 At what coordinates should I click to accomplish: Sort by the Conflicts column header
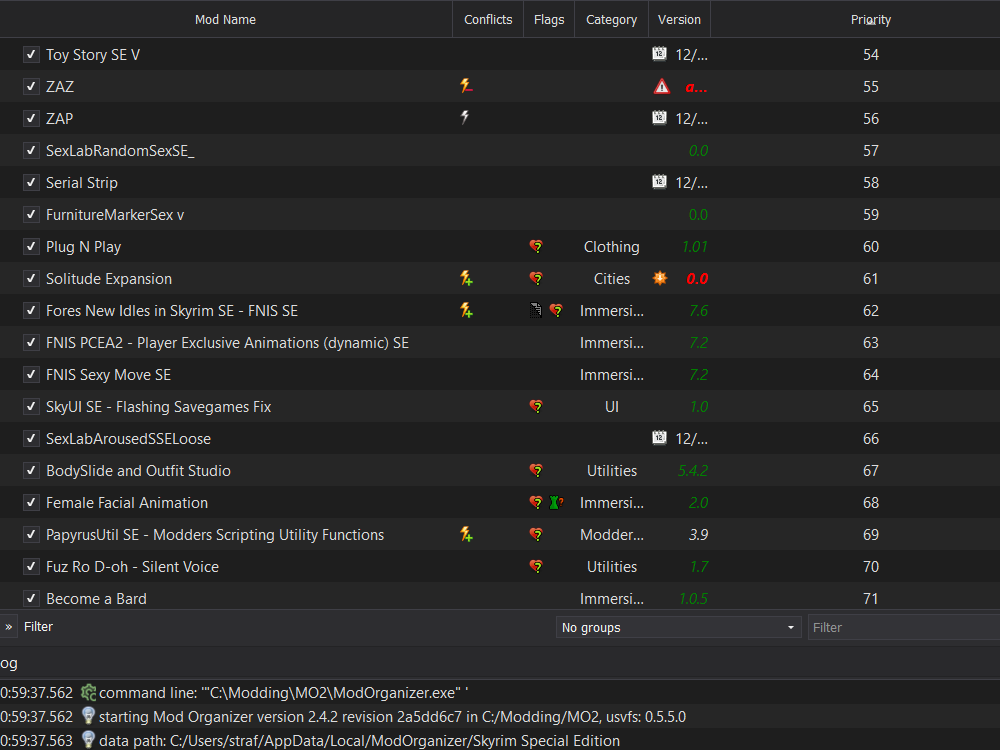[488, 19]
